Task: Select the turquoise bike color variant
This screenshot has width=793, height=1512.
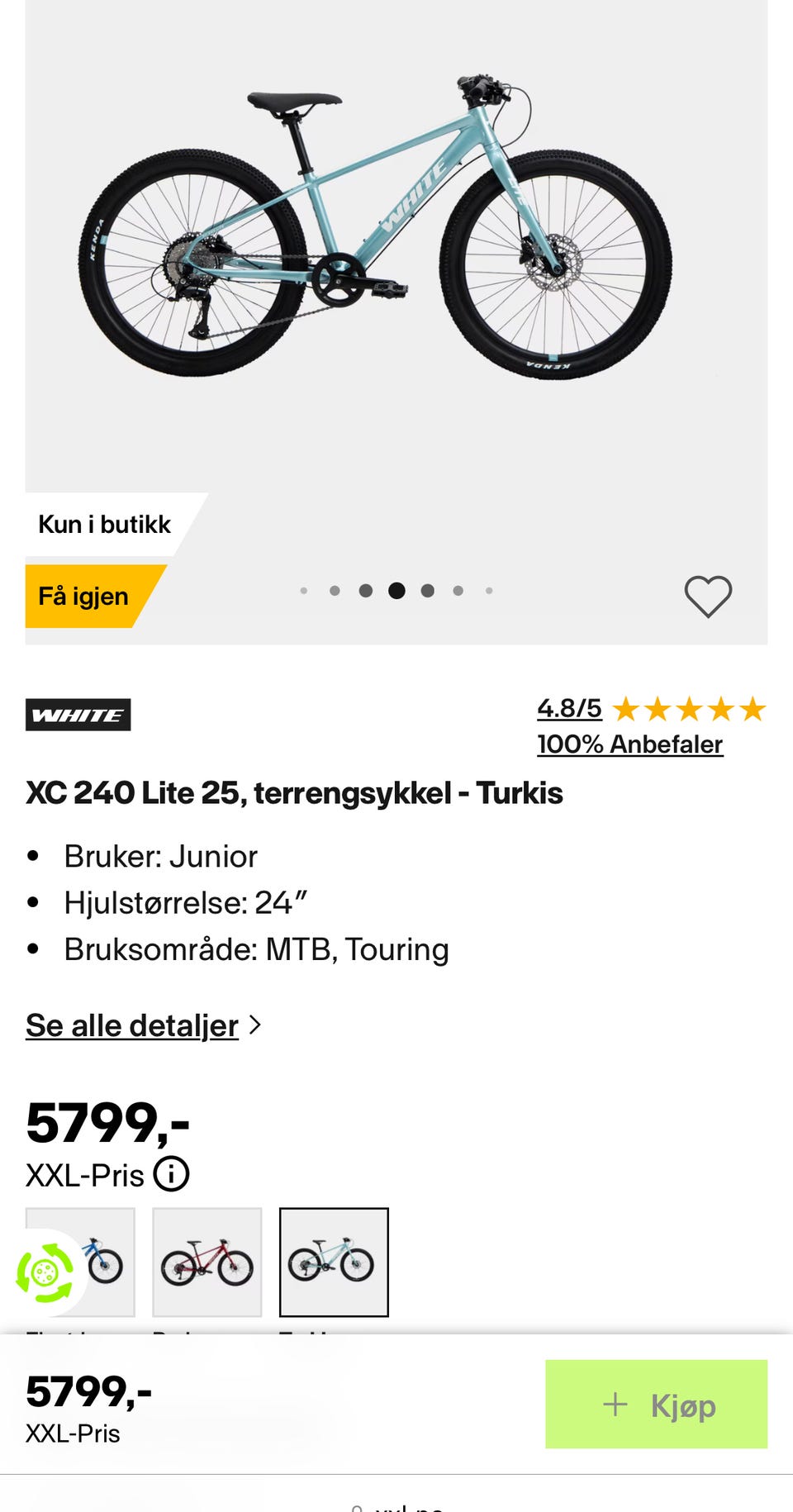Action: click(x=334, y=1262)
